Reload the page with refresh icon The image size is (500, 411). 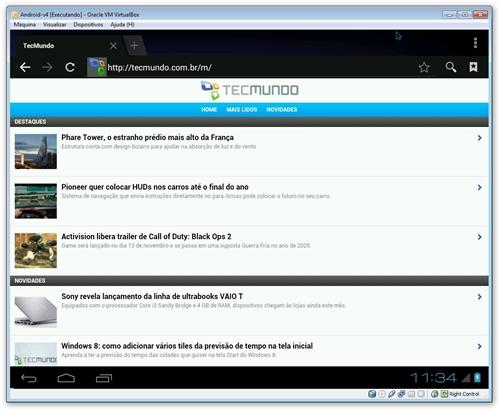tap(70, 68)
